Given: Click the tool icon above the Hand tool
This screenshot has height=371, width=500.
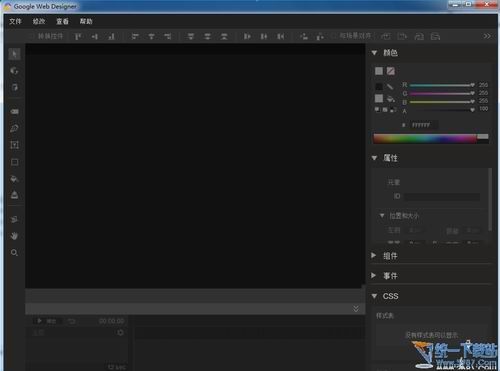Looking at the screenshot, I should pyautogui.click(x=14, y=219).
